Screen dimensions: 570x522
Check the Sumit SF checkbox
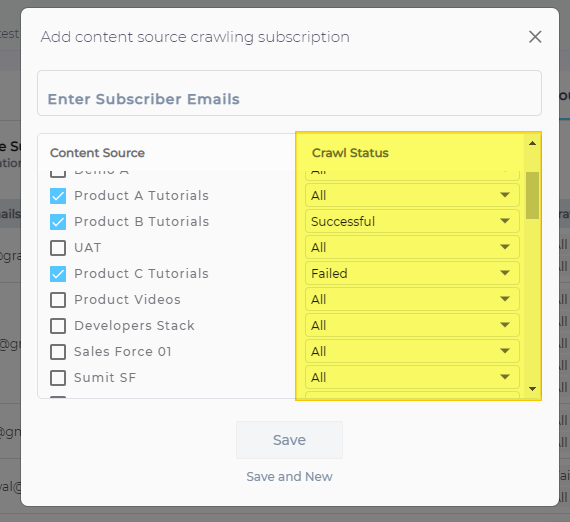tap(58, 378)
